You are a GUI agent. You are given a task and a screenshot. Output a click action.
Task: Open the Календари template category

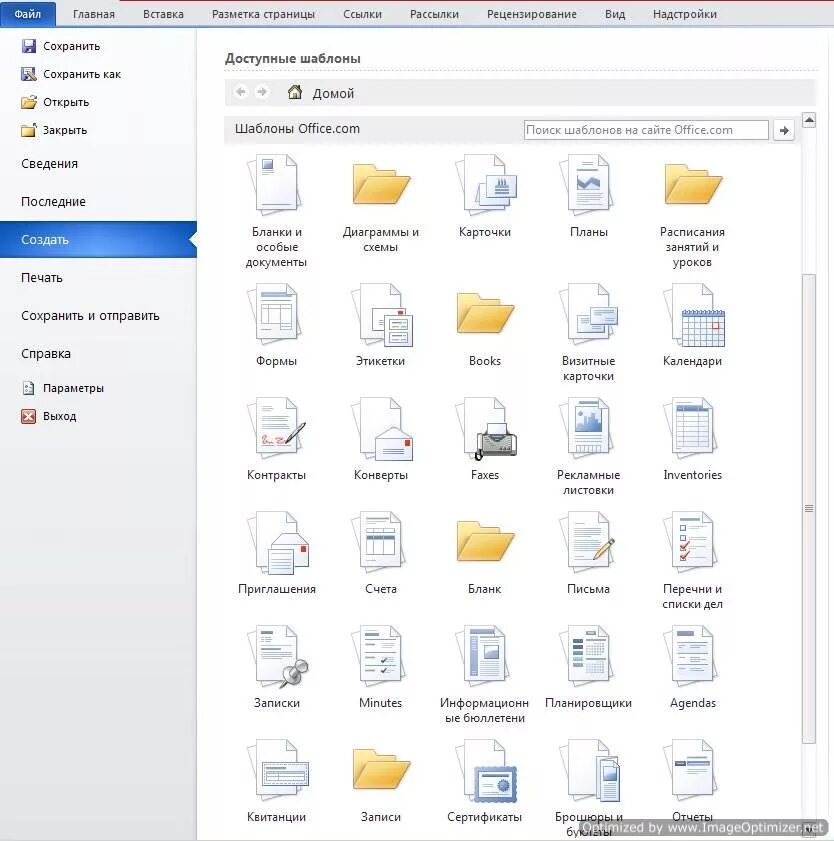tap(692, 324)
